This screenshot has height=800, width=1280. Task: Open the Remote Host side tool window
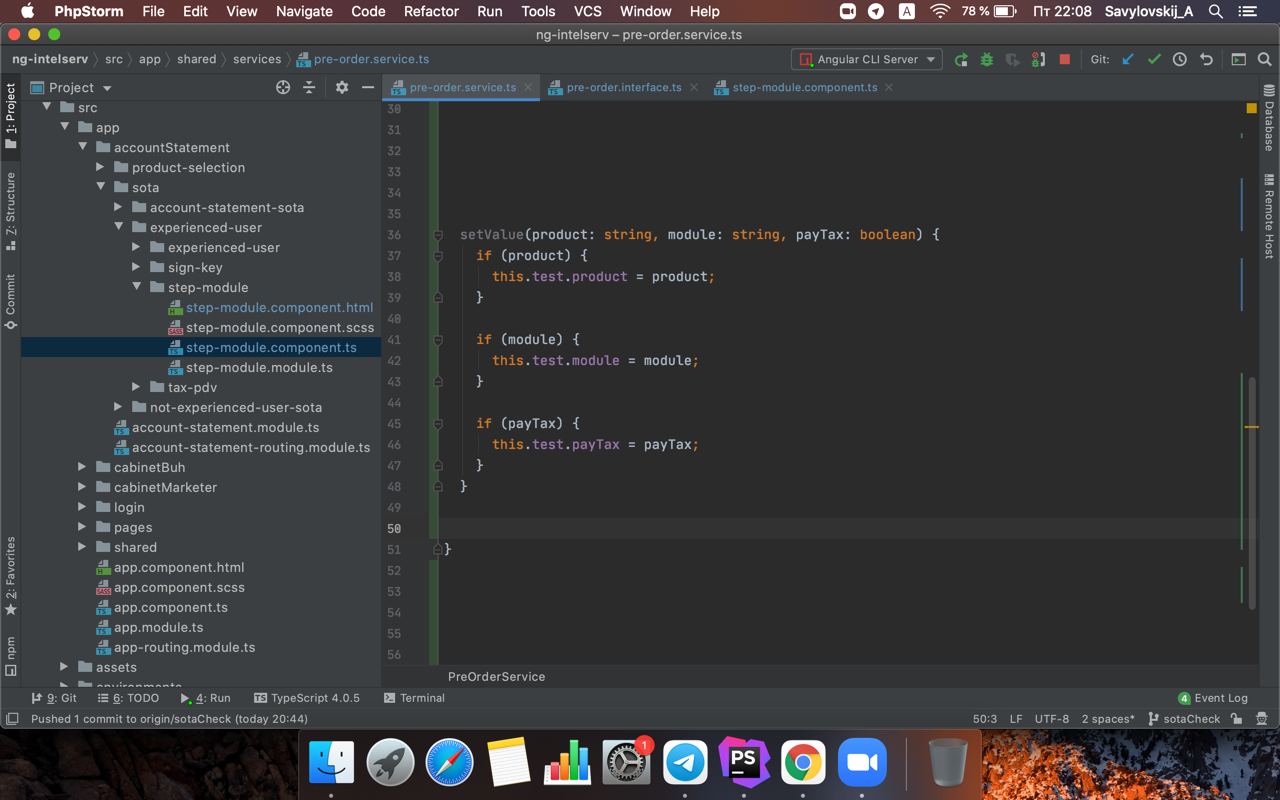(x=1269, y=216)
